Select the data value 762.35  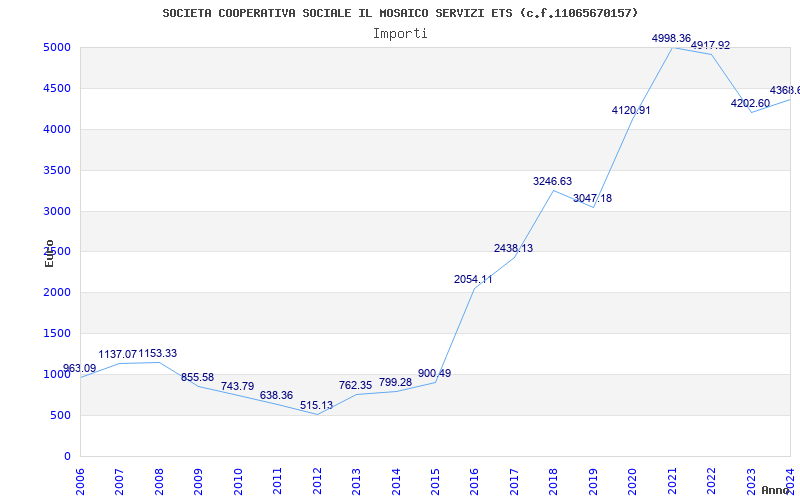(356, 386)
